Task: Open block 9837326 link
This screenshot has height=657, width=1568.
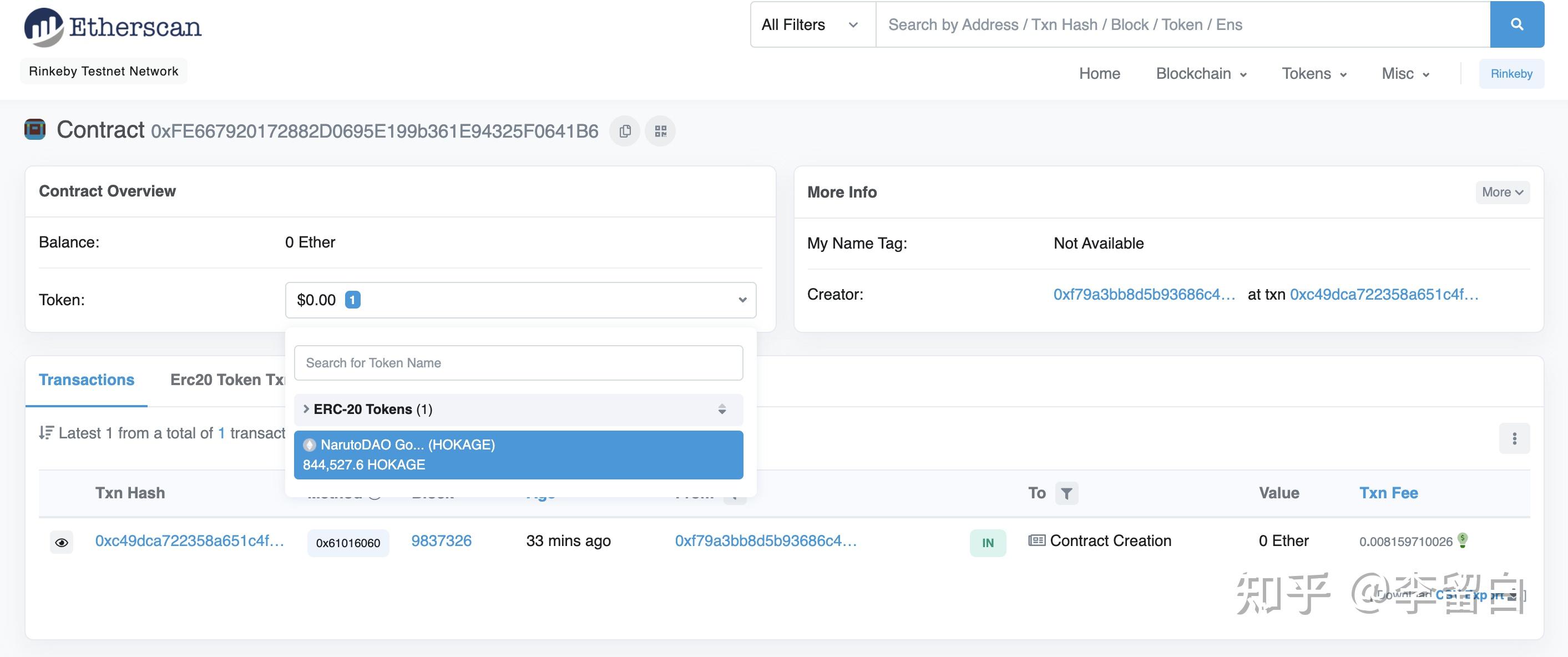Action: pos(441,540)
